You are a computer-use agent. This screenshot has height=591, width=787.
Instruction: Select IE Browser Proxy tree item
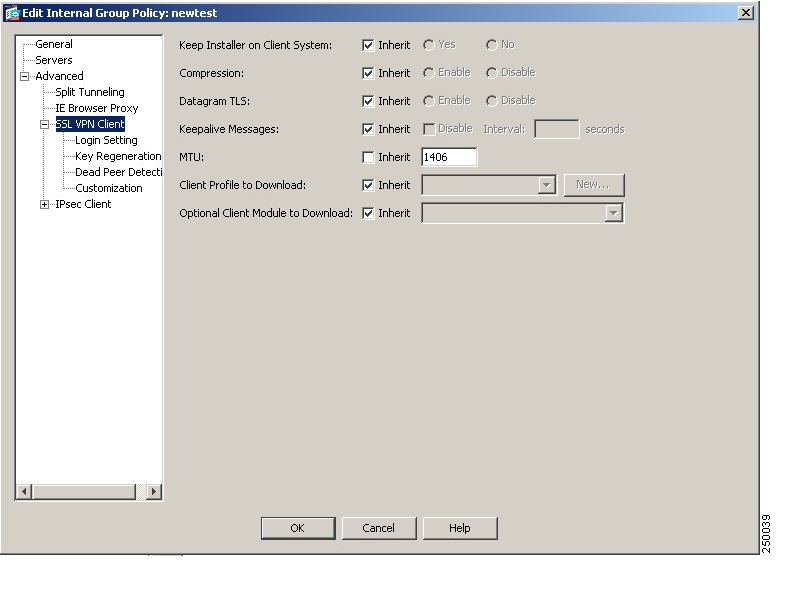click(x=96, y=108)
